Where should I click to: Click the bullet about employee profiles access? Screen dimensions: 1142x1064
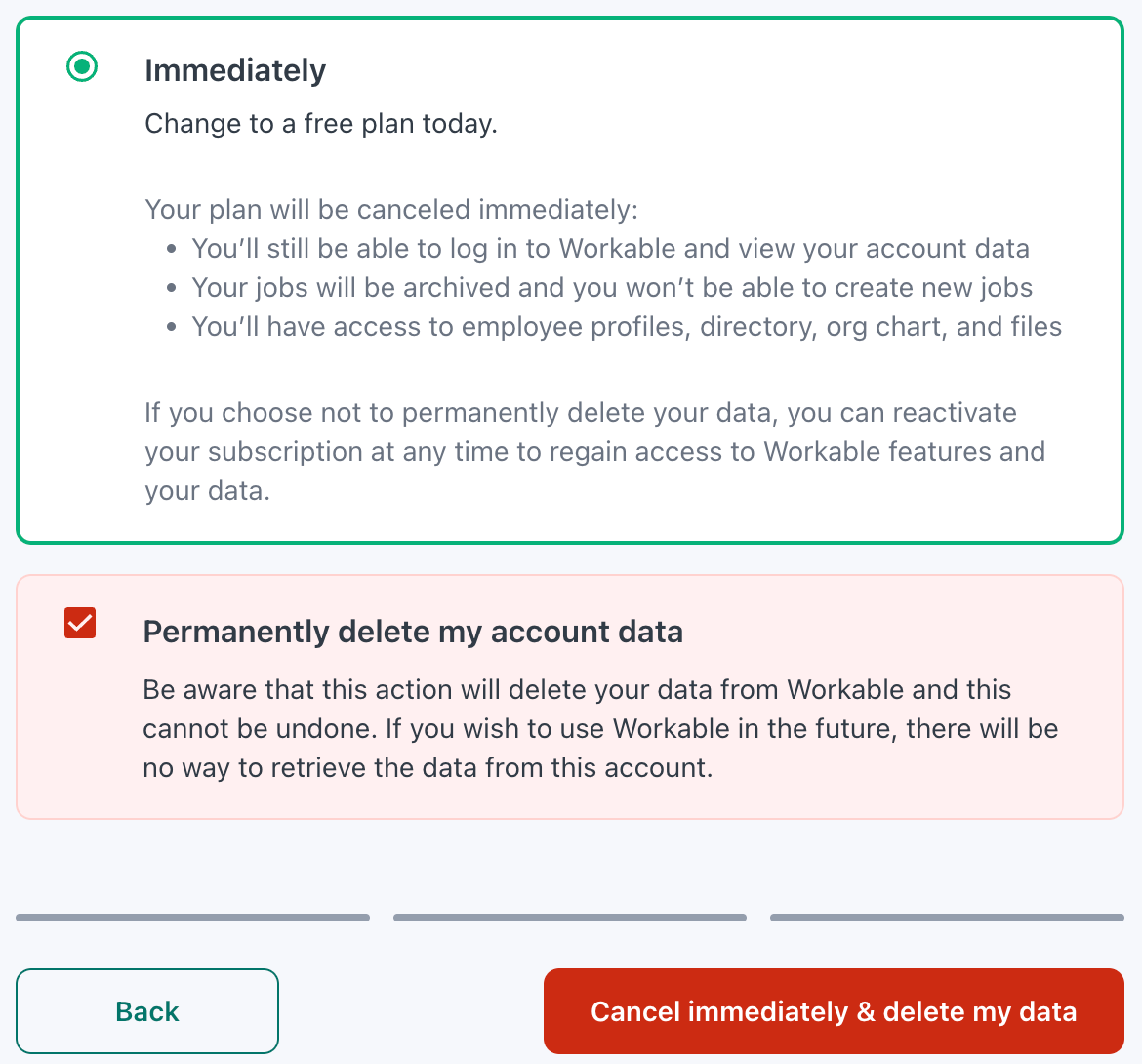(627, 327)
